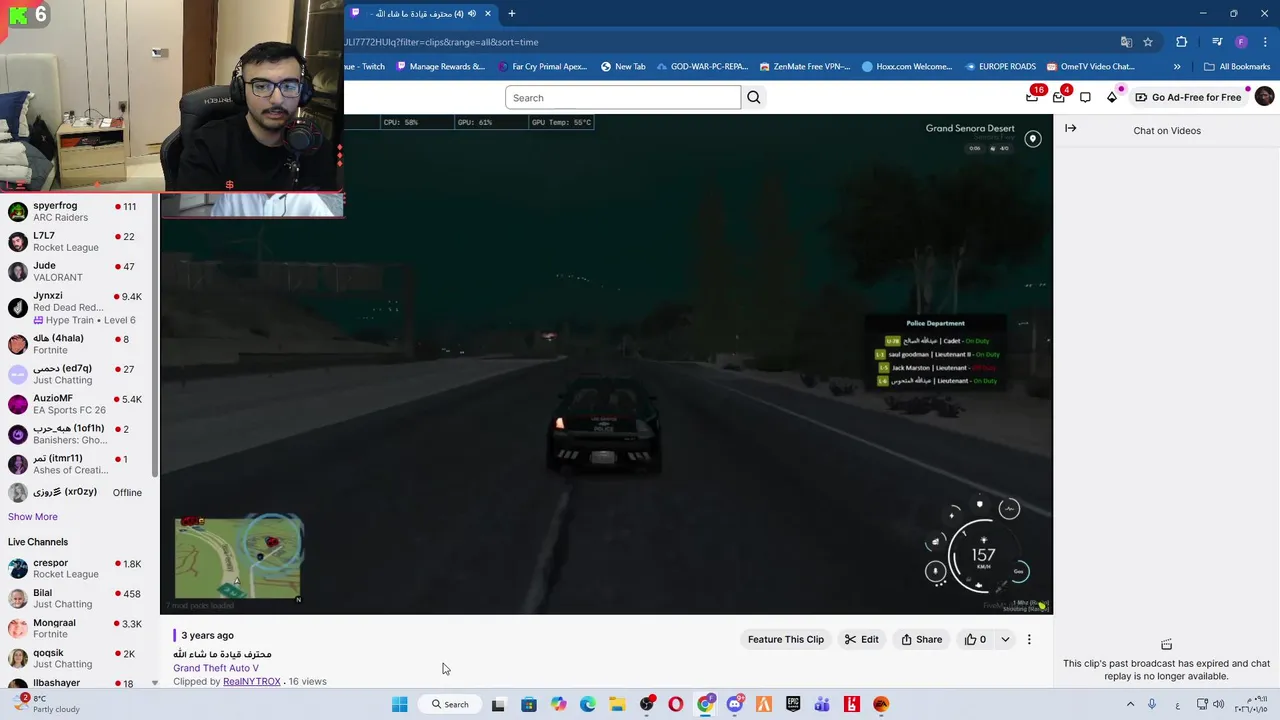Open Discord from the taskbar
1280x720 pixels.
(735, 704)
